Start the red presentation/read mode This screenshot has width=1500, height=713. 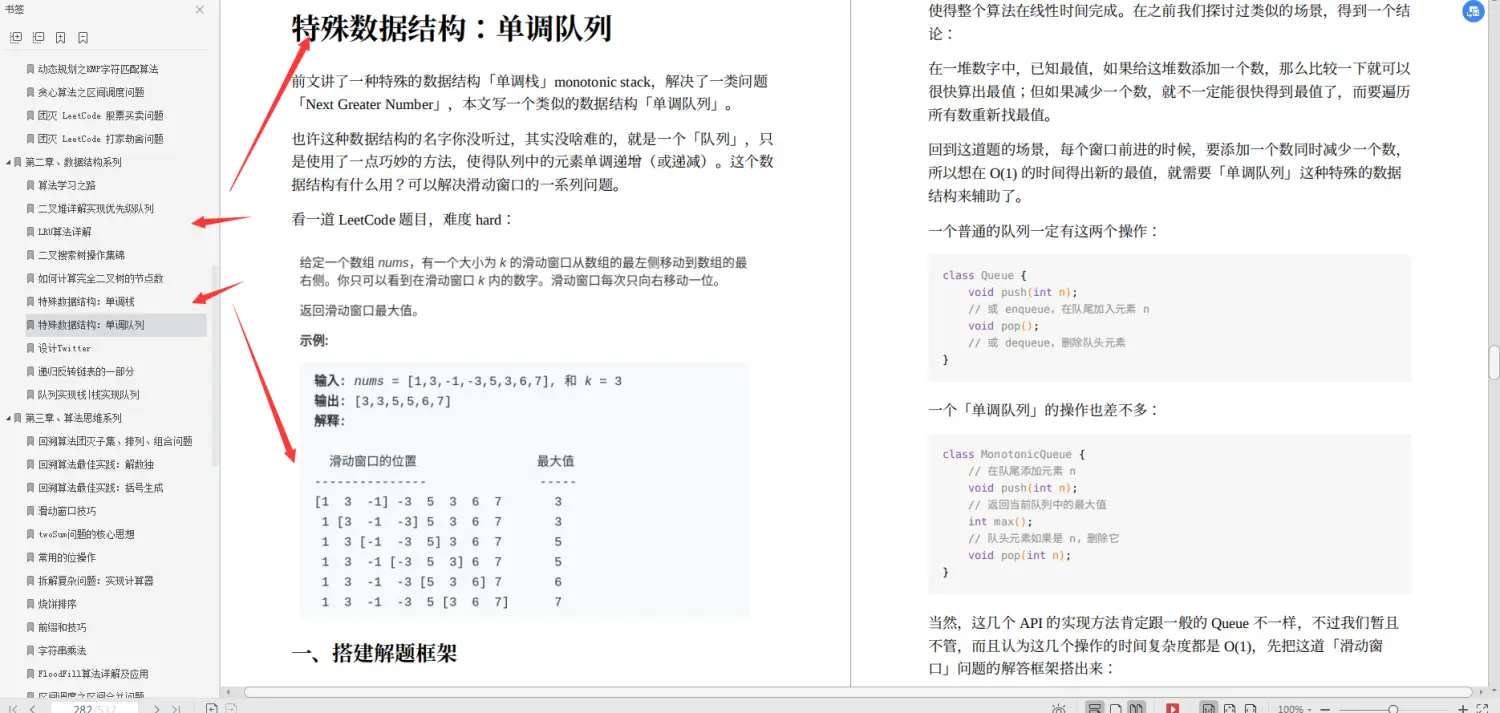pyautogui.click(x=1172, y=708)
